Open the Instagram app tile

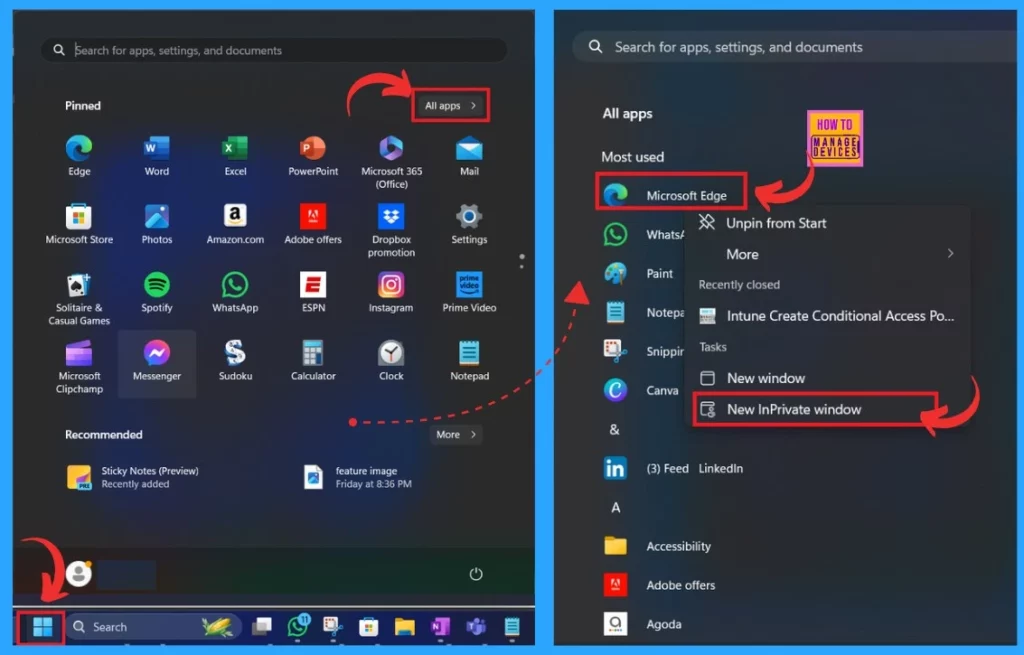coord(391,292)
